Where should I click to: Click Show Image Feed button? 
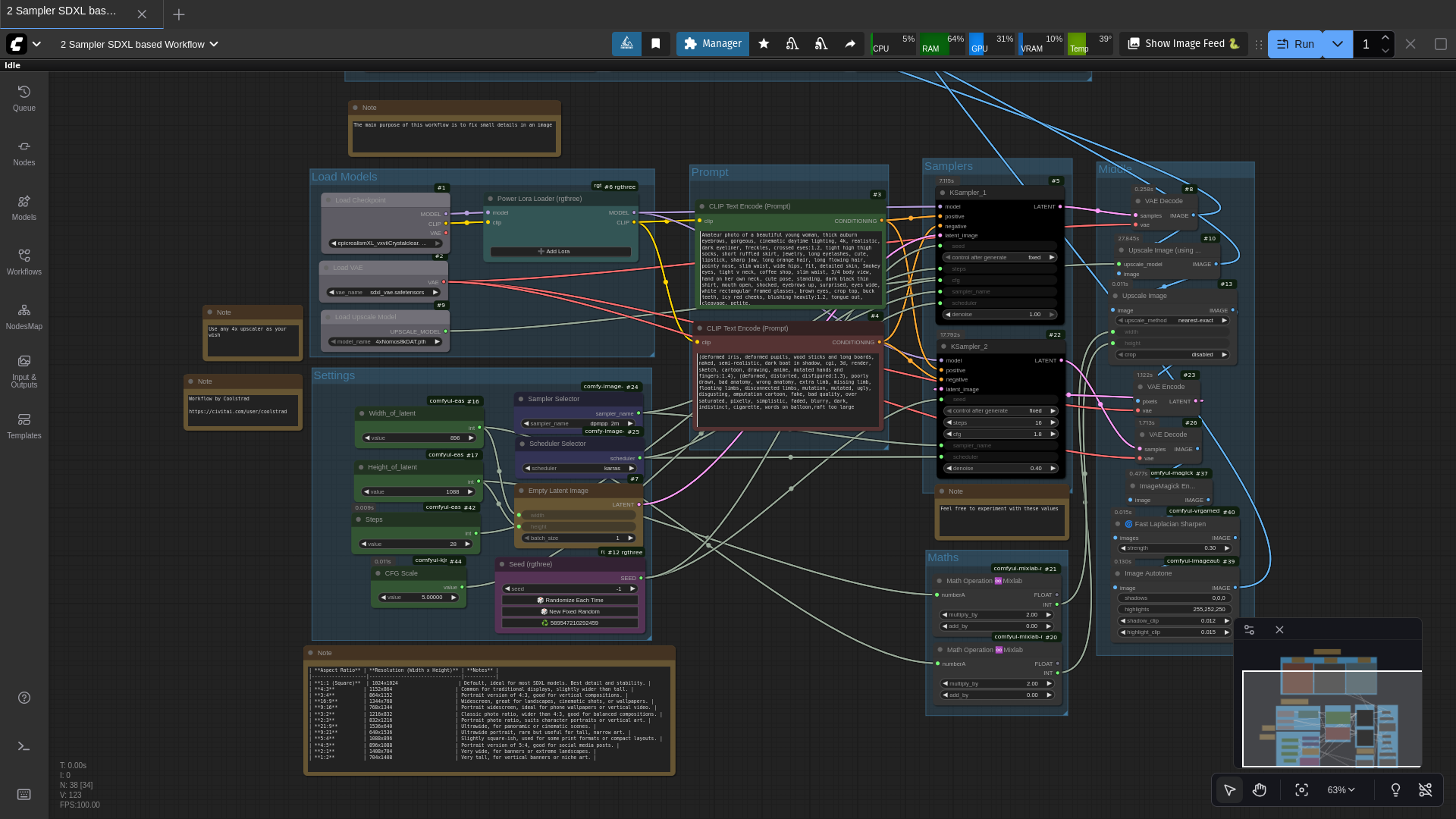coord(1183,44)
